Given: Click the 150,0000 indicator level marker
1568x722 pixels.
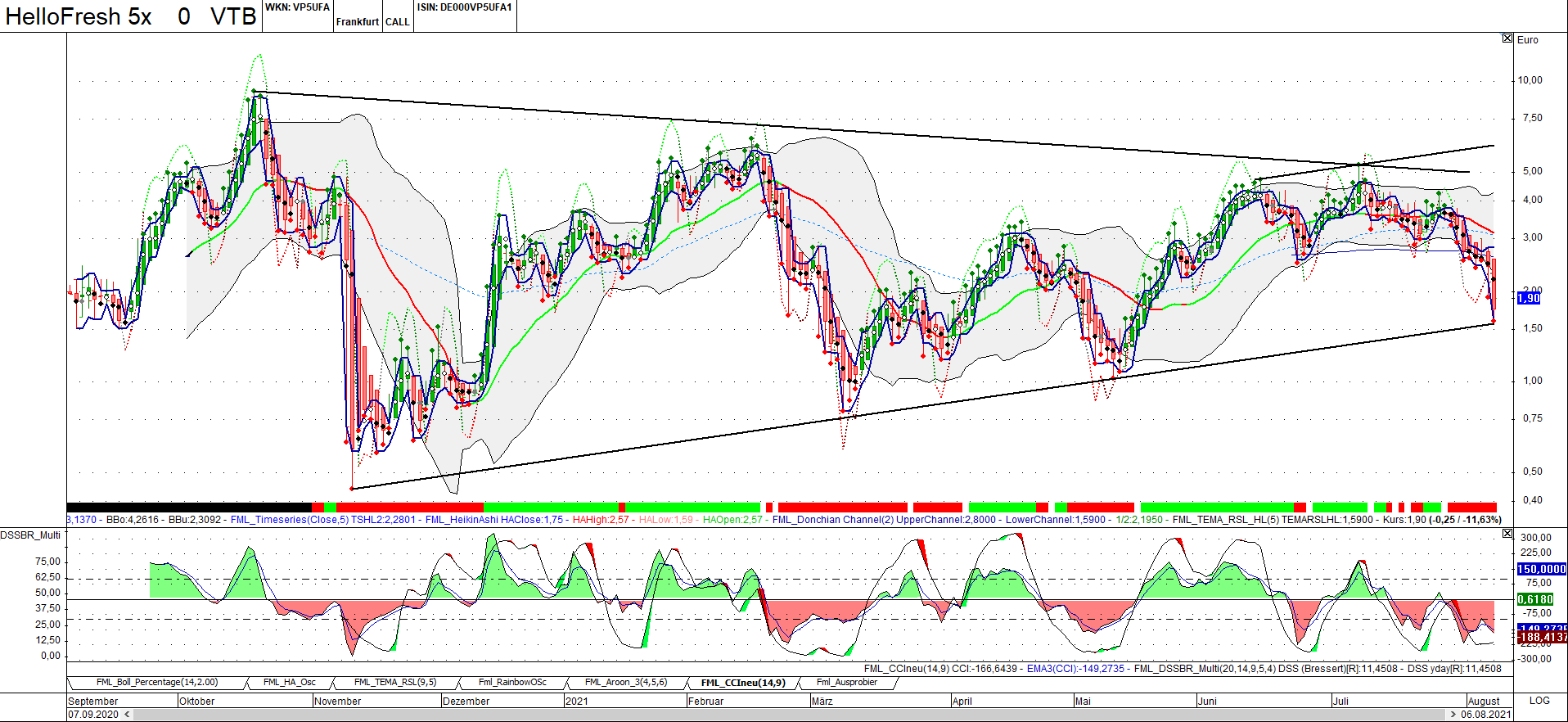Looking at the screenshot, I should point(1542,569).
